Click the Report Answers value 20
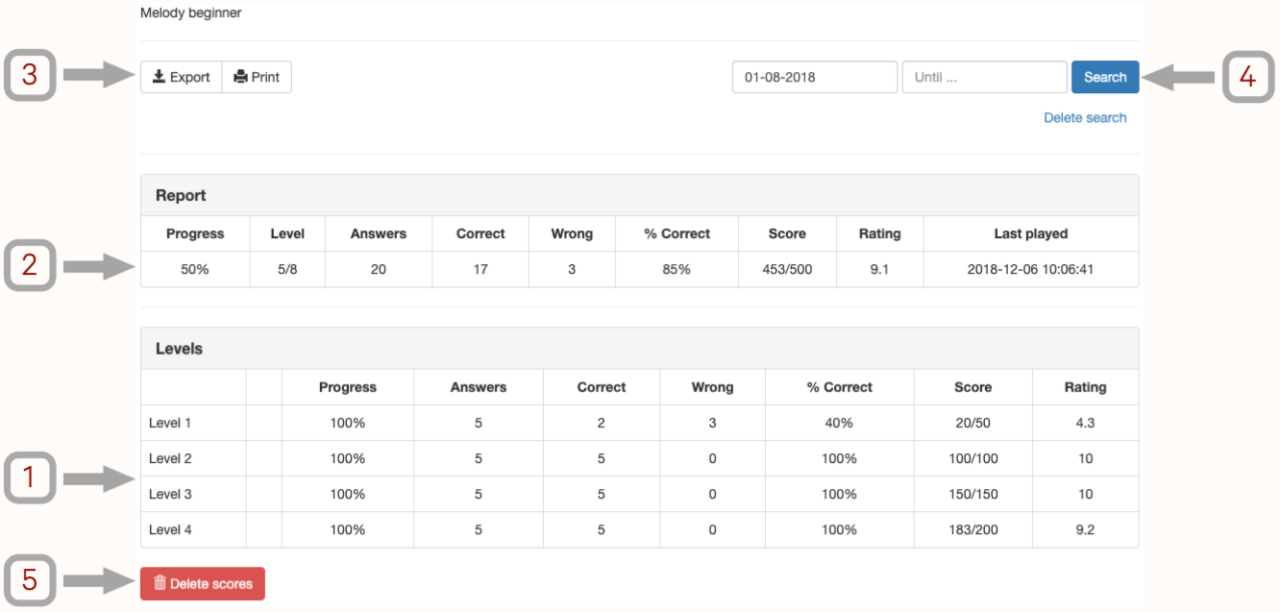This screenshot has width=1280, height=612. point(378,269)
